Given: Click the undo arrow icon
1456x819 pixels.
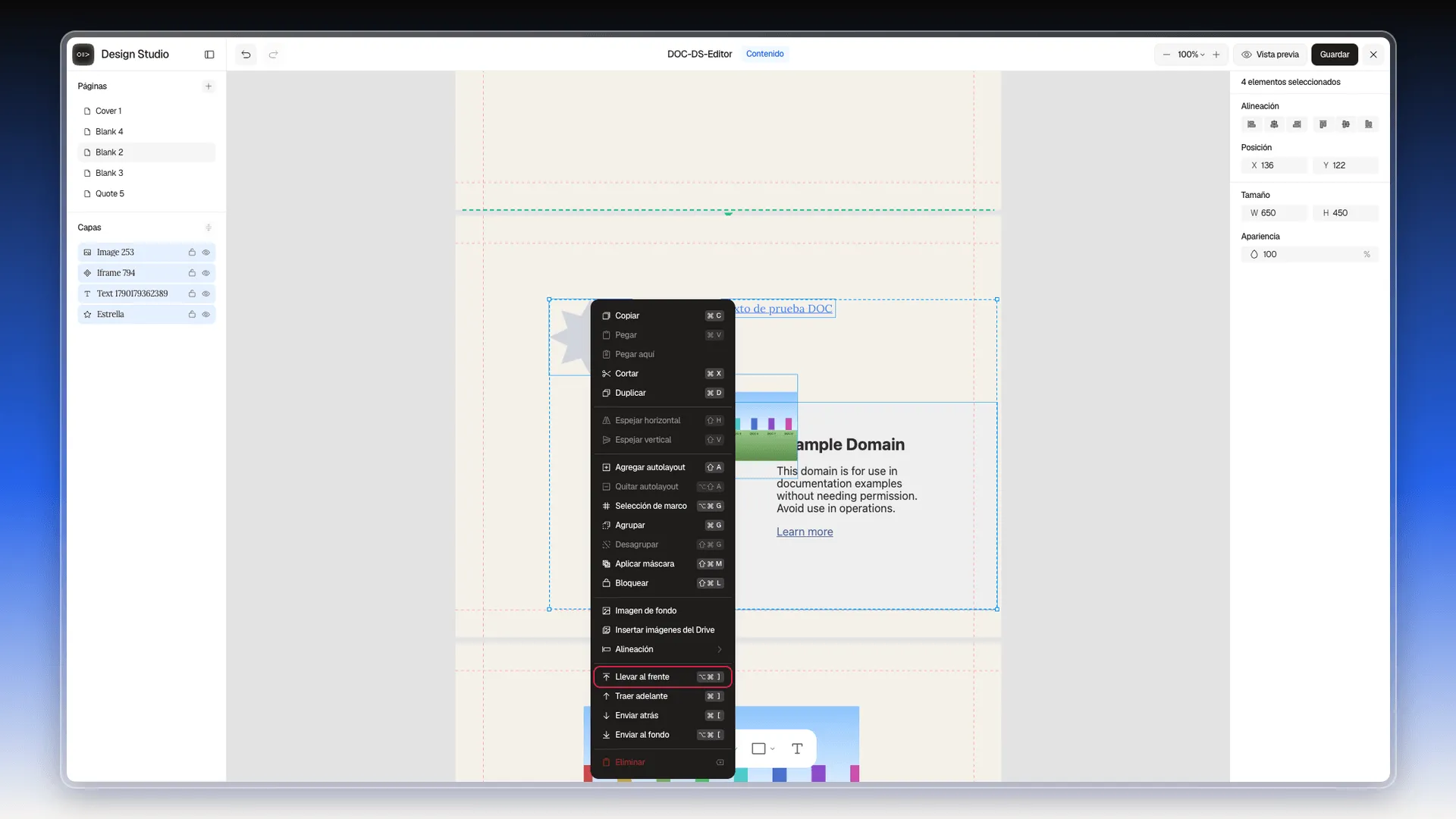Looking at the screenshot, I should pyautogui.click(x=246, y=55).
